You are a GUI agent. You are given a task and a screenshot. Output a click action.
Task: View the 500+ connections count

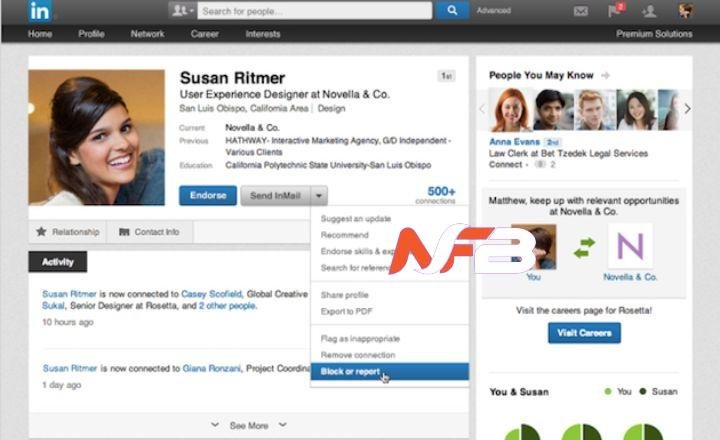click(436, 195)
